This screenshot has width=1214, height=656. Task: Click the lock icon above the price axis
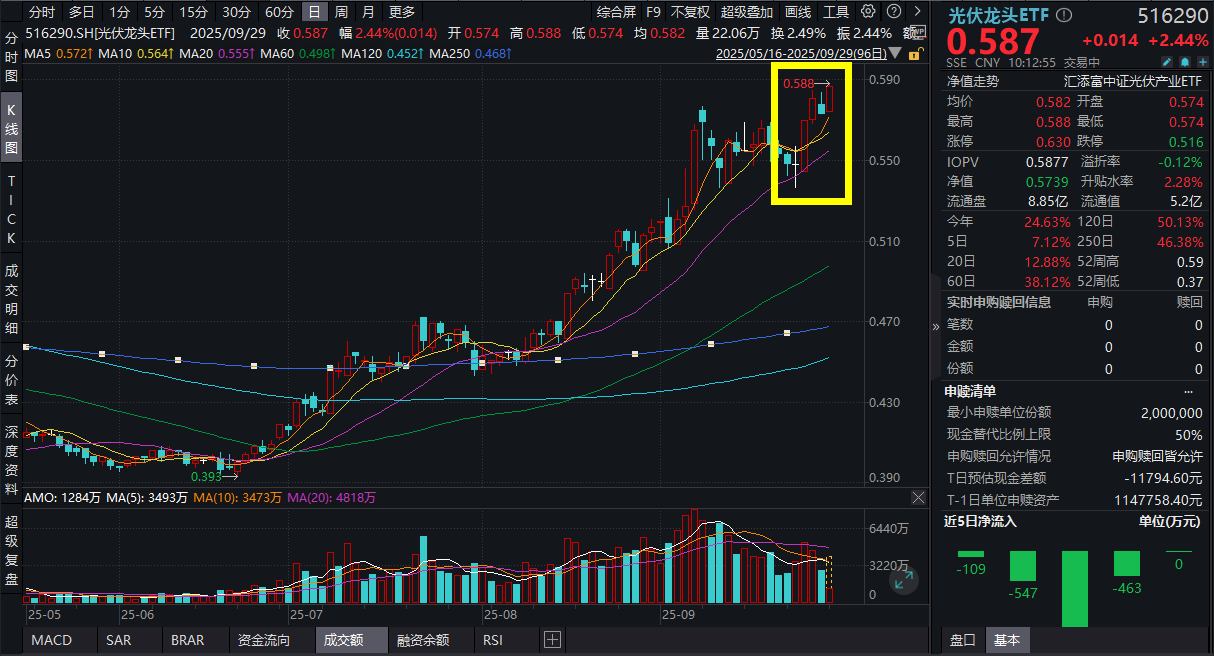click(x=913, y=51)
